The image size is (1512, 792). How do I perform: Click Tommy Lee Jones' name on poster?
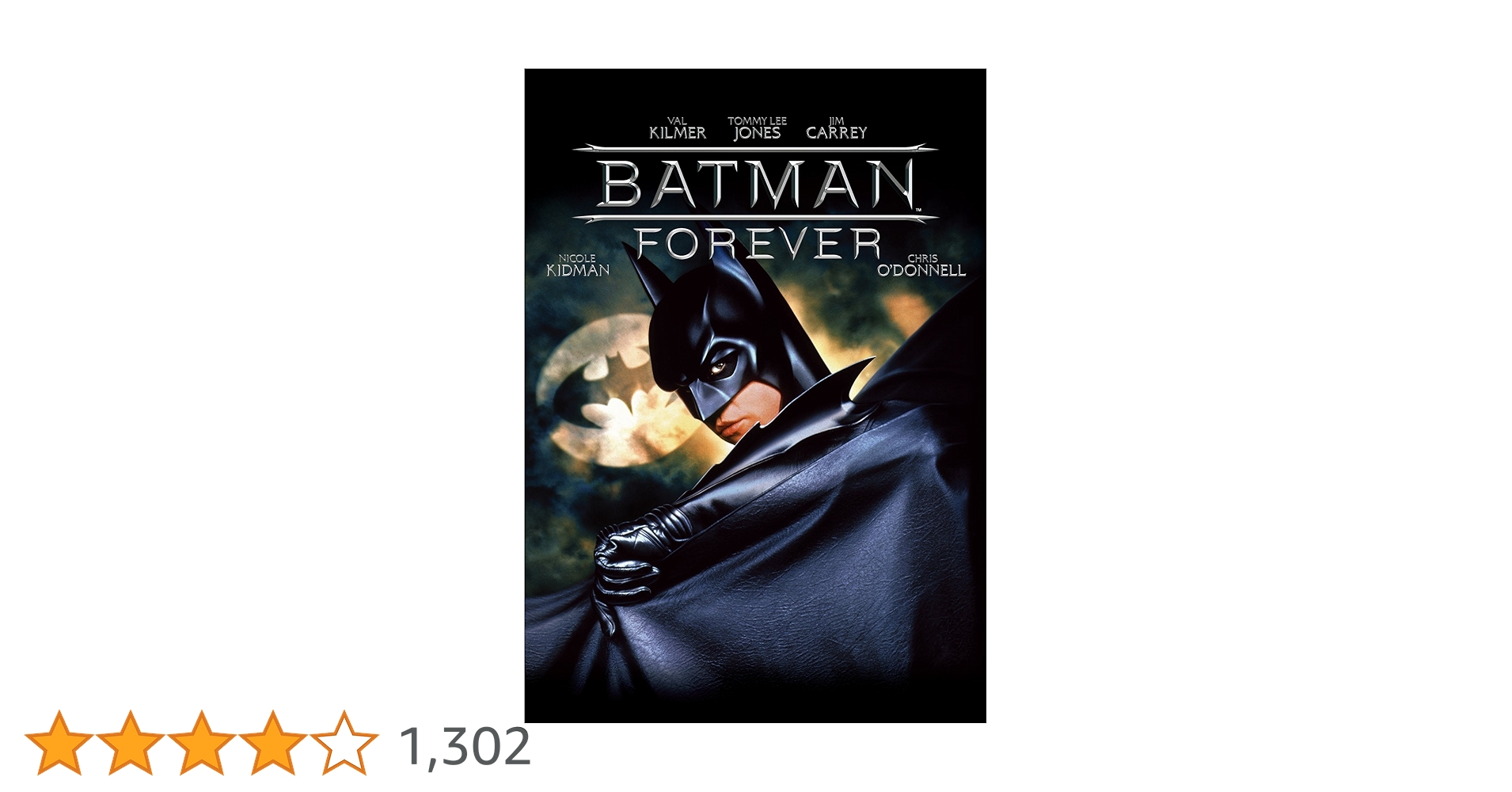757,128
